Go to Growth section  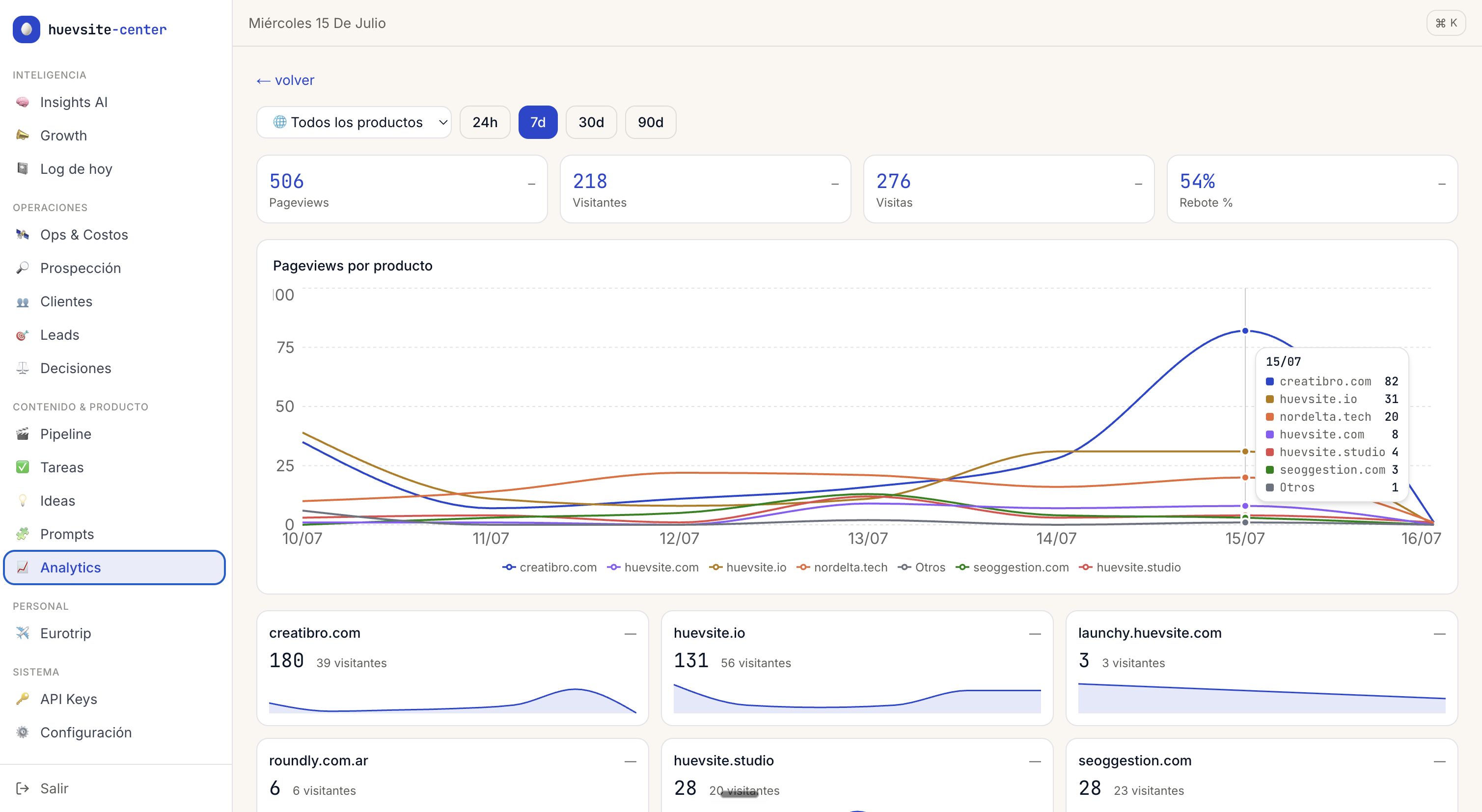[x=114, y=135]
